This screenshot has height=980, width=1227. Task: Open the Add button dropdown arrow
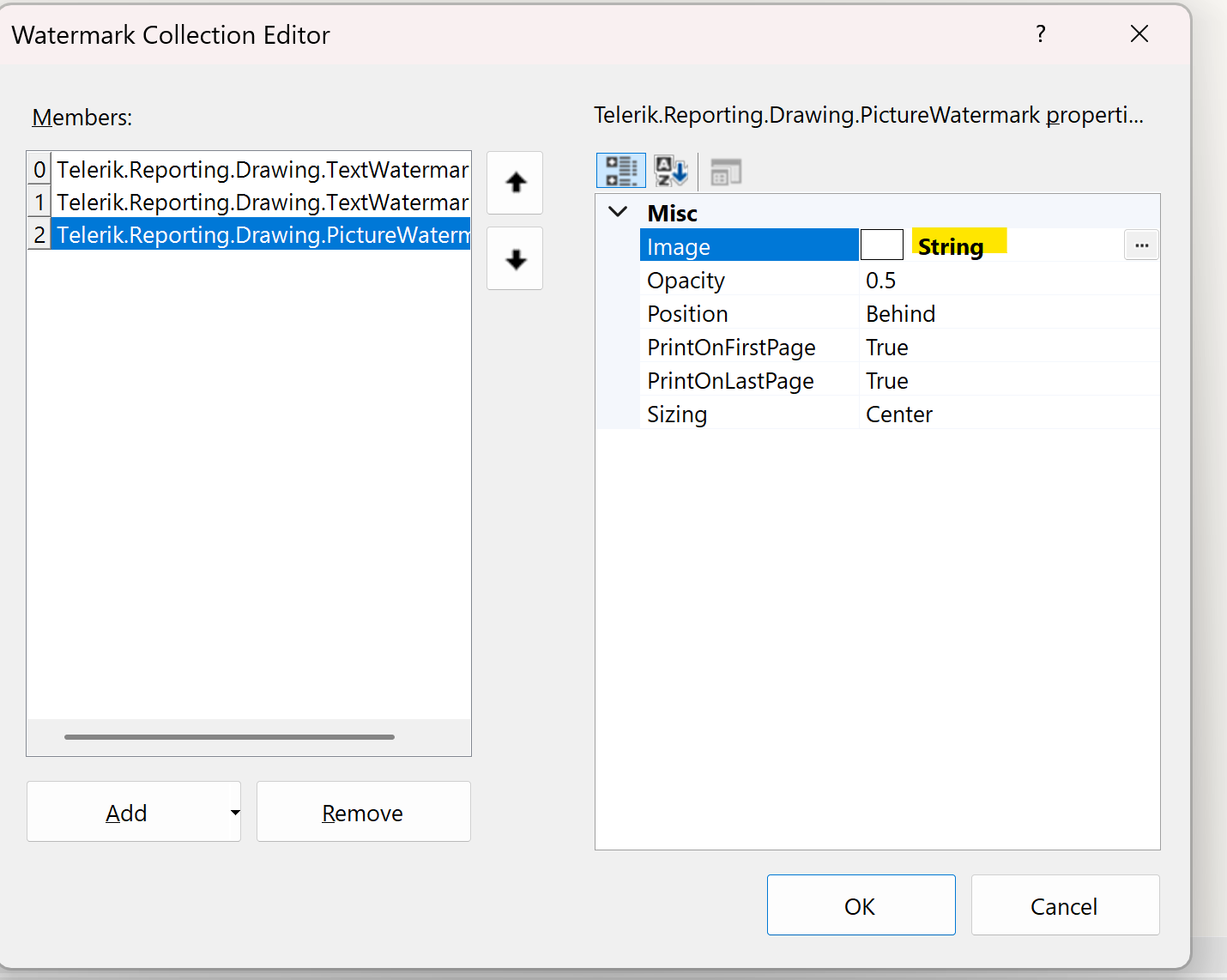point(234,812)
